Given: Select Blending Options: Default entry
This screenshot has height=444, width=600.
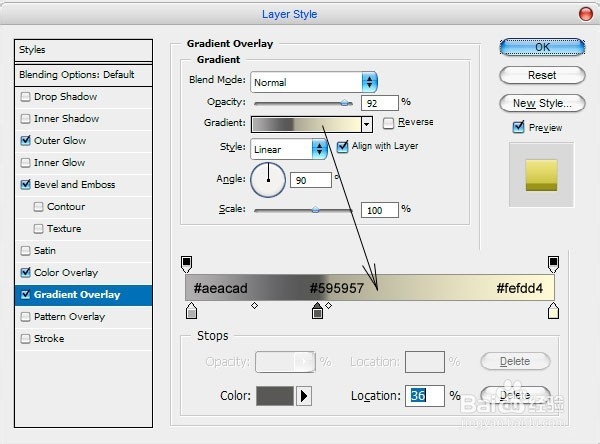Looking at the screenshot, I should 76,75.
